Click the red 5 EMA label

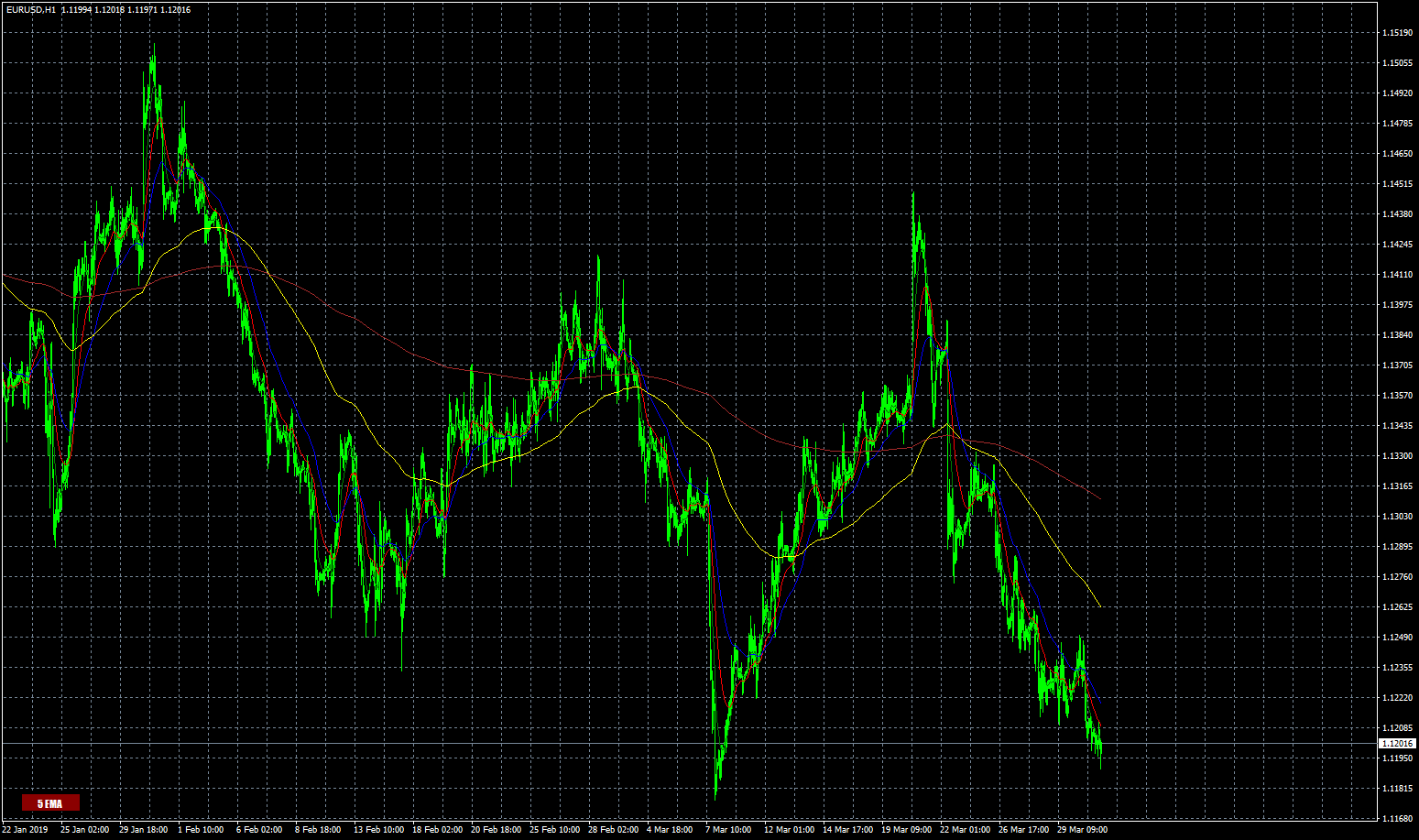click(x=50, y=803)
